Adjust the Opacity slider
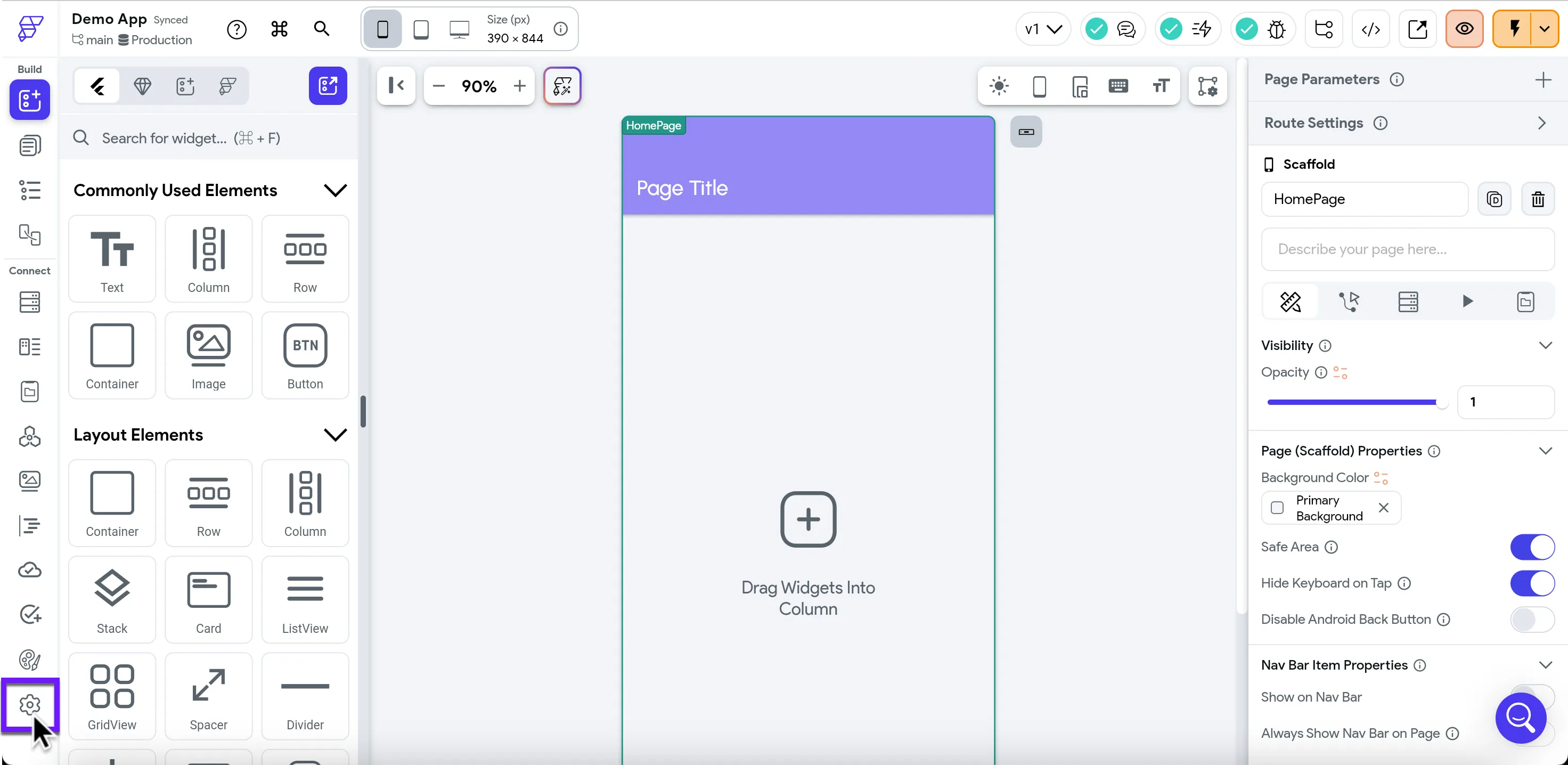This screenshot has height=765, width=1568. tap(1440, 403)
